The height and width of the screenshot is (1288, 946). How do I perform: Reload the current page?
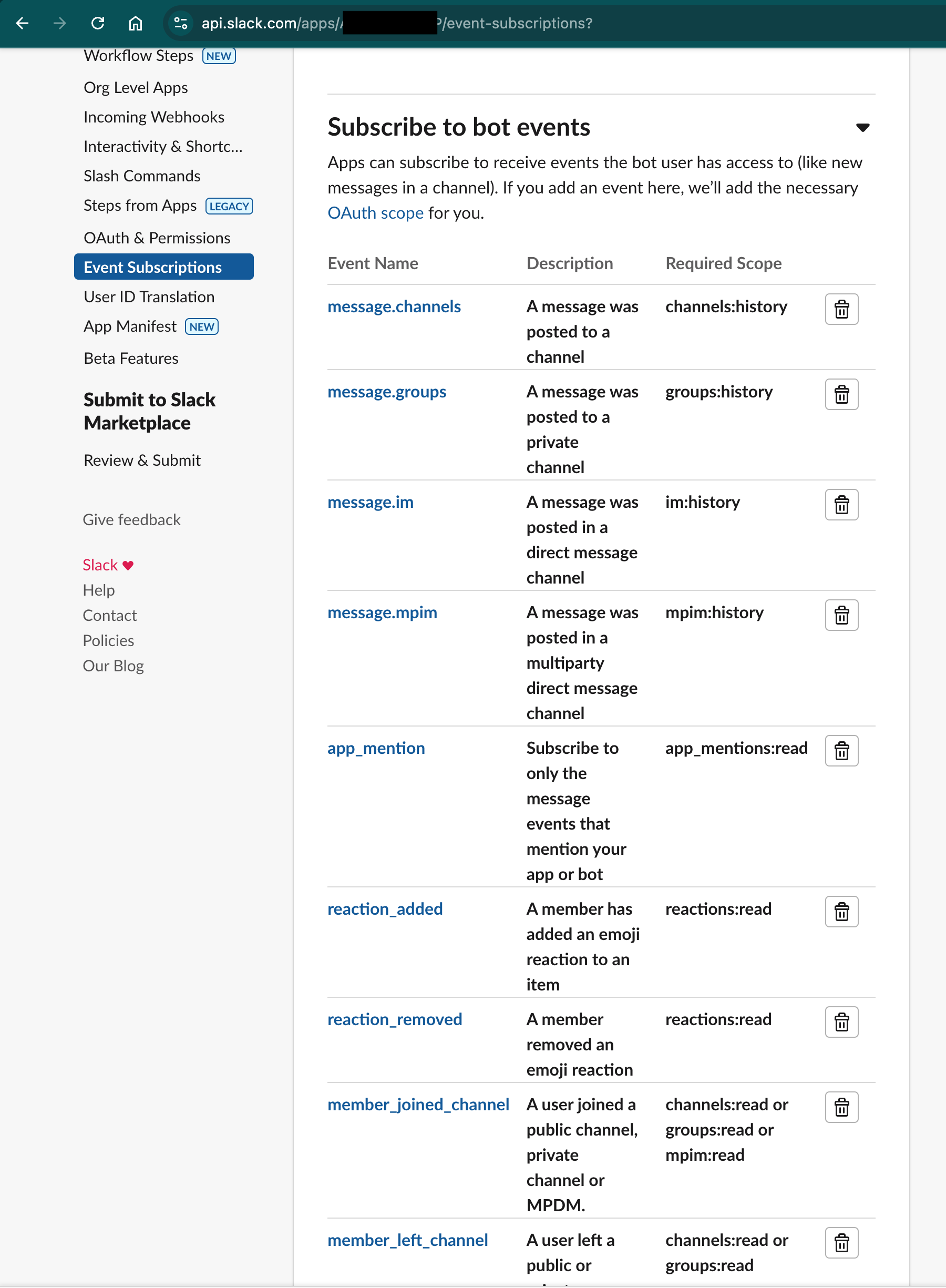(x=98, y=24)
